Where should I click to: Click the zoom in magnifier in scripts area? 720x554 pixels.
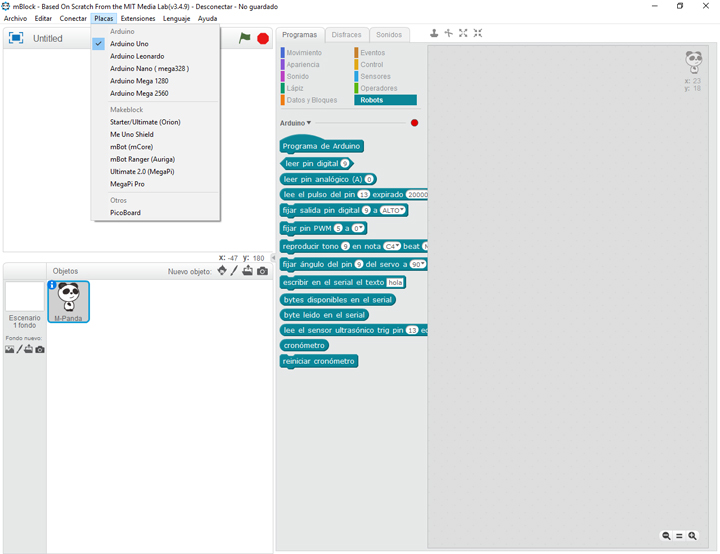pos(692,536)
